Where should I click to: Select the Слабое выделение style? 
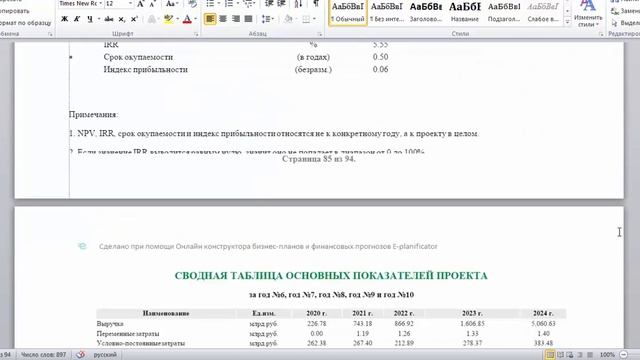click(x=543, y=12)
